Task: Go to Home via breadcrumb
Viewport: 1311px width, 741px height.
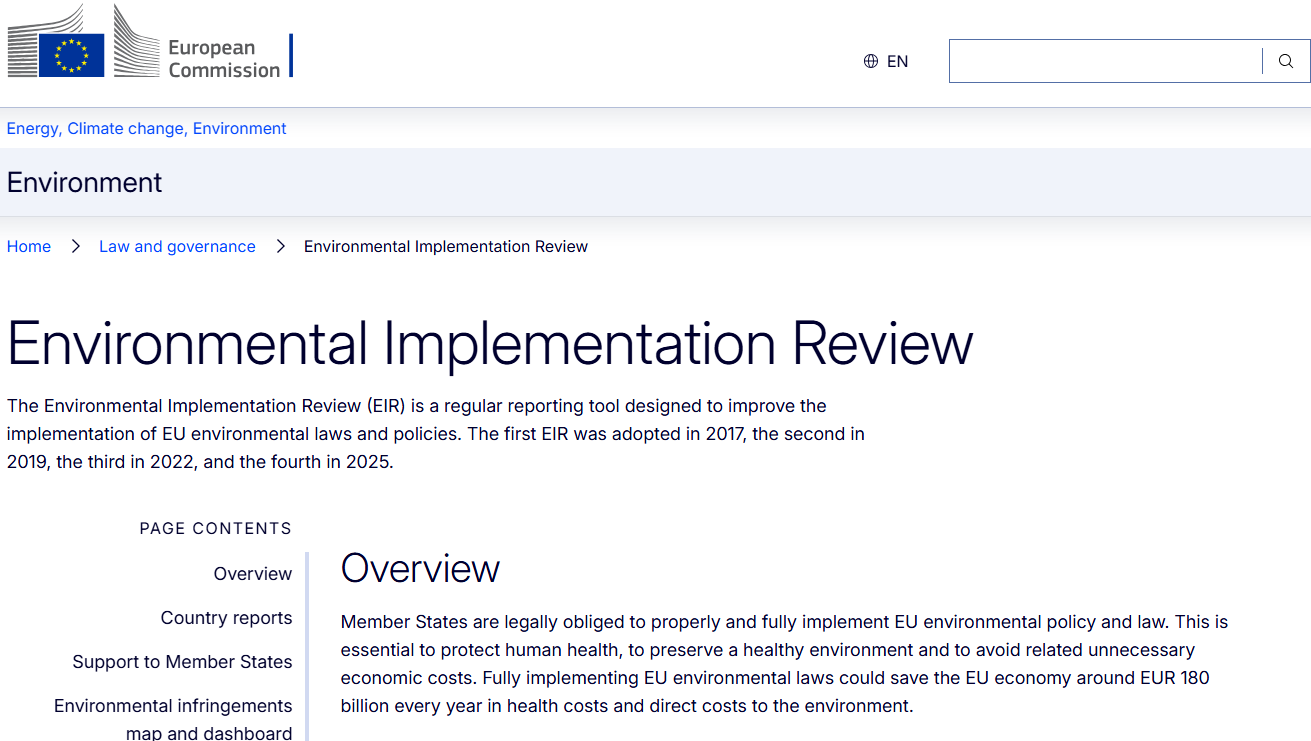Action: 29,246
